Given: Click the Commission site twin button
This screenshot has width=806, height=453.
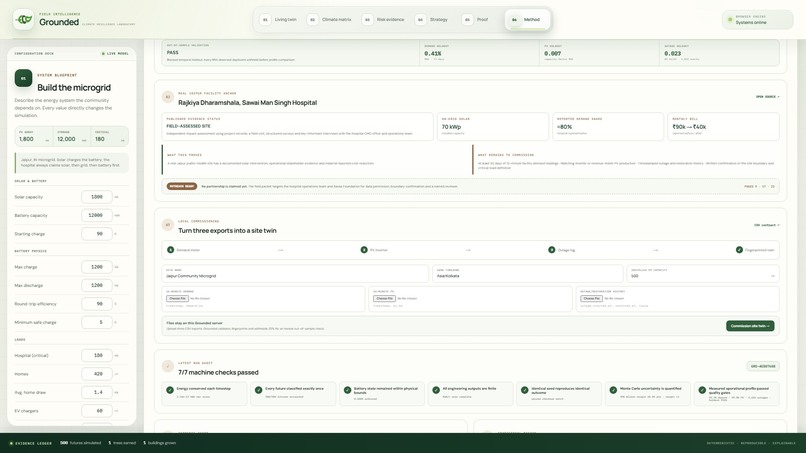Looking at the screenshot, I should (x=750, y=326).
